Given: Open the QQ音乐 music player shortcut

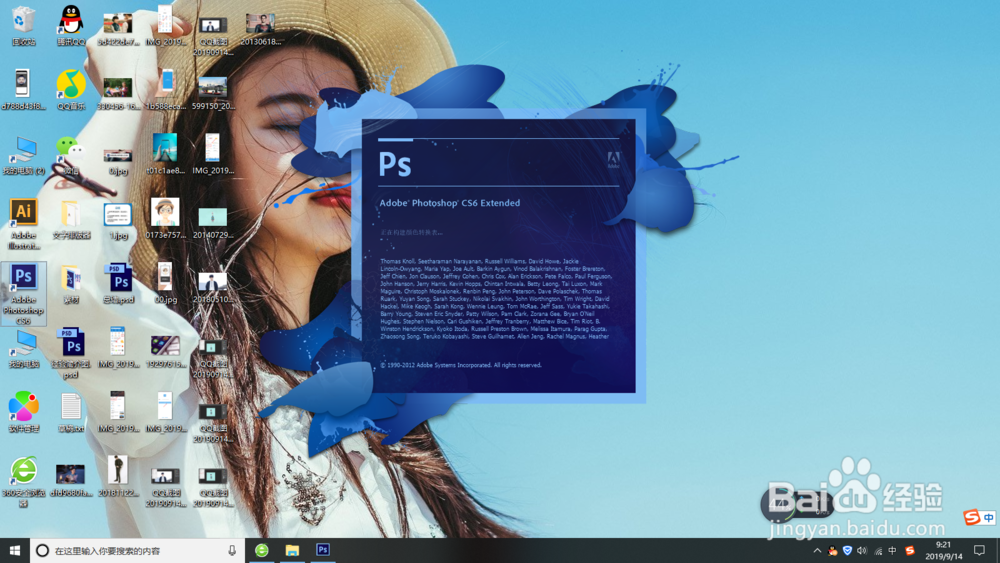Looking at the screenshot, I should [x=71, y=89].
